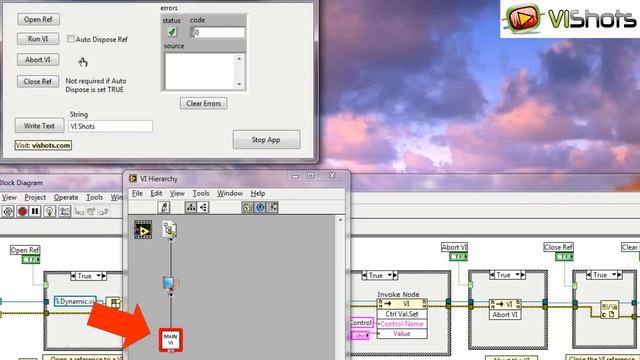Click the pink abc string constant
The height and width of the screenshot is (360, 640).
pyautogui.click(x=360, y=336)
